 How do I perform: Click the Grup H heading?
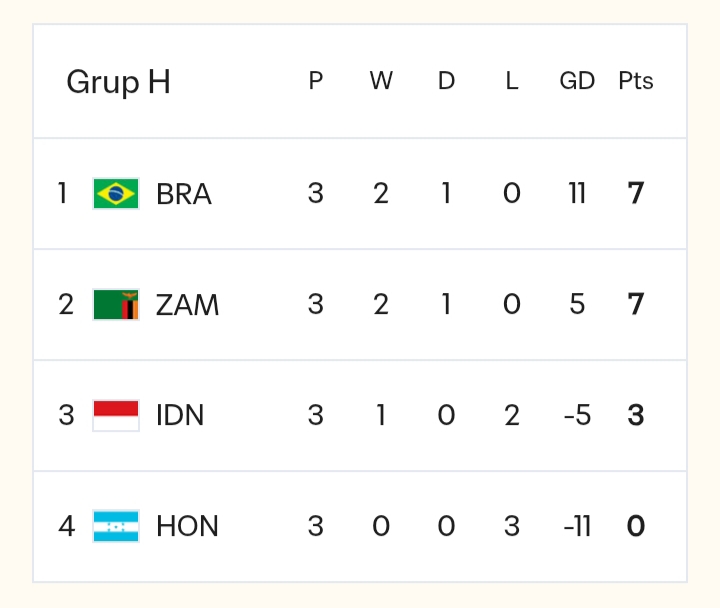(118, 82)
